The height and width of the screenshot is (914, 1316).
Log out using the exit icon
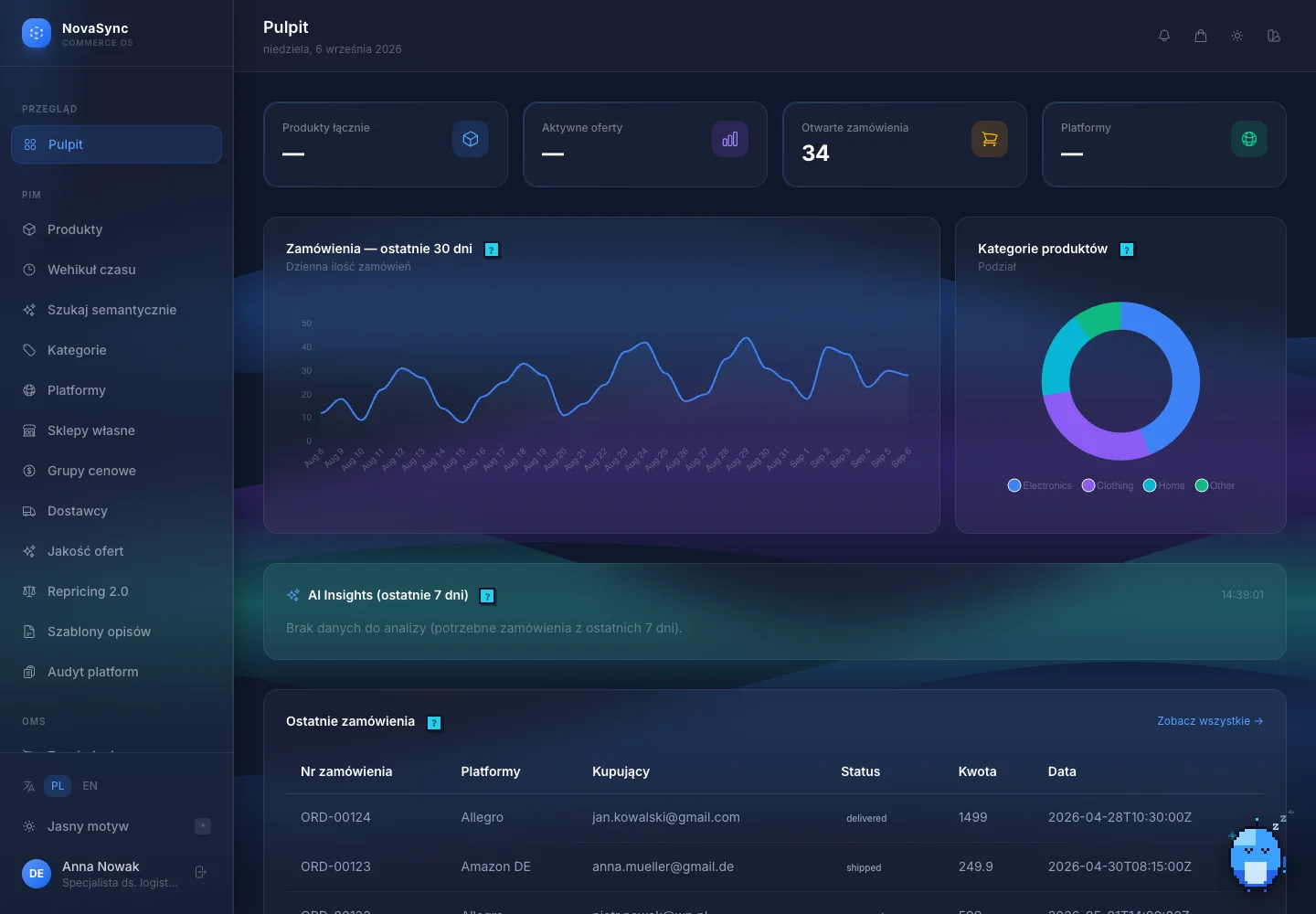(201, 872)
